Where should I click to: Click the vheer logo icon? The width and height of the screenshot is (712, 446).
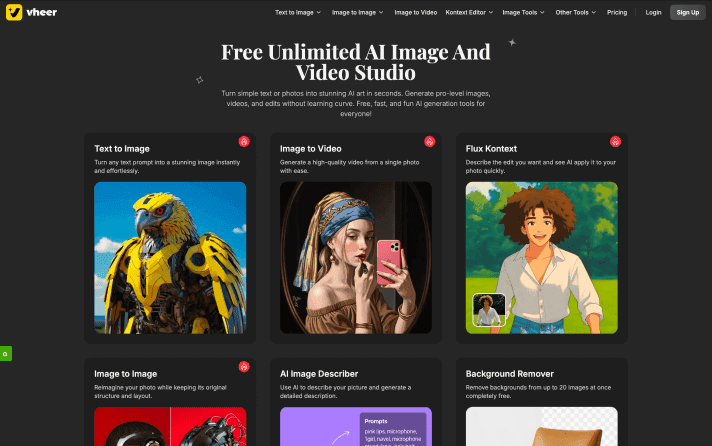(x=14, y=12)
